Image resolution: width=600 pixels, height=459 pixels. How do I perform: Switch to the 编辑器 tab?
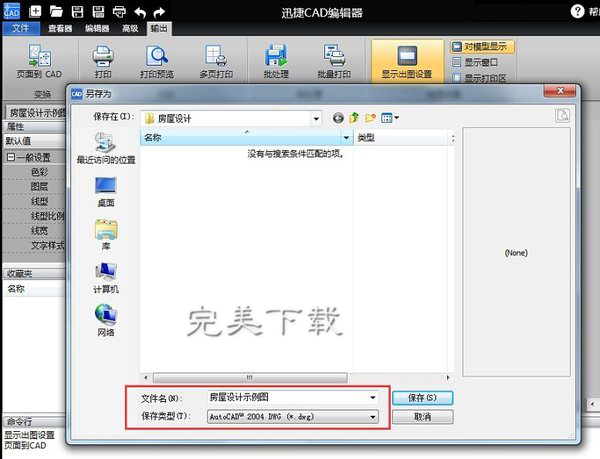coord(97,28)
